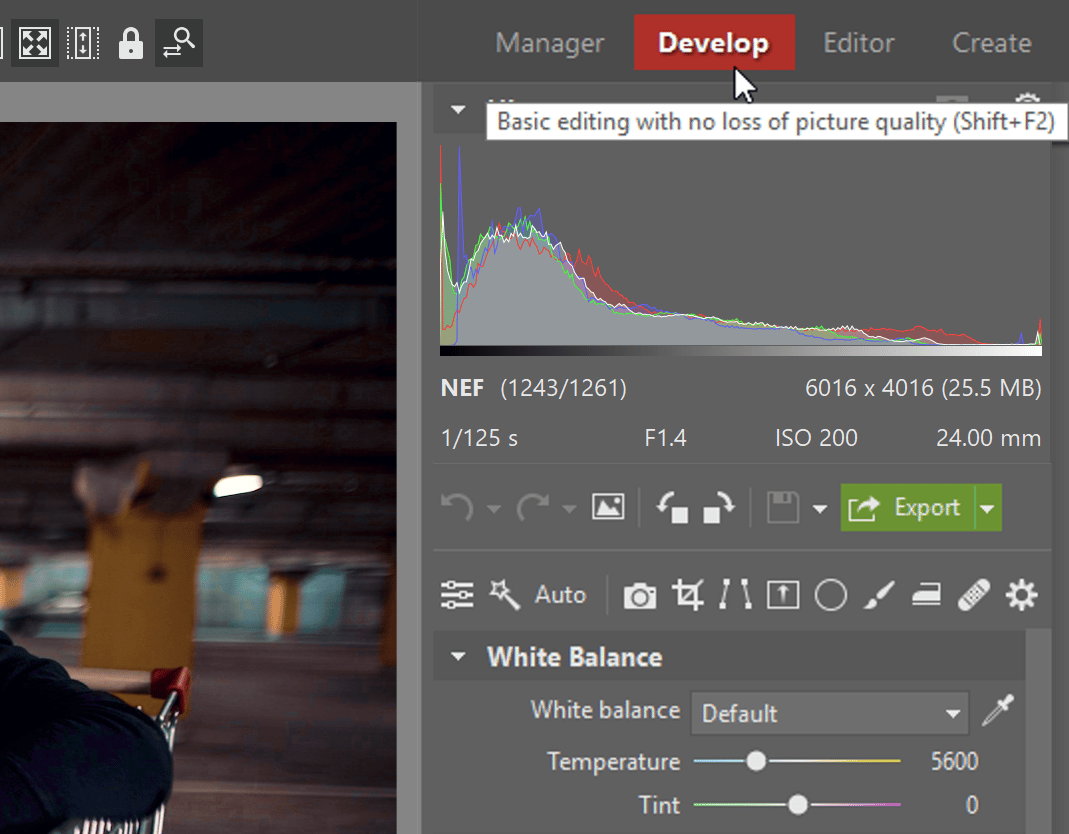This screenshot has width=1069, height=834.
Task: Click the (1243/1261) photo counter
Action: (x=563, y=388)
